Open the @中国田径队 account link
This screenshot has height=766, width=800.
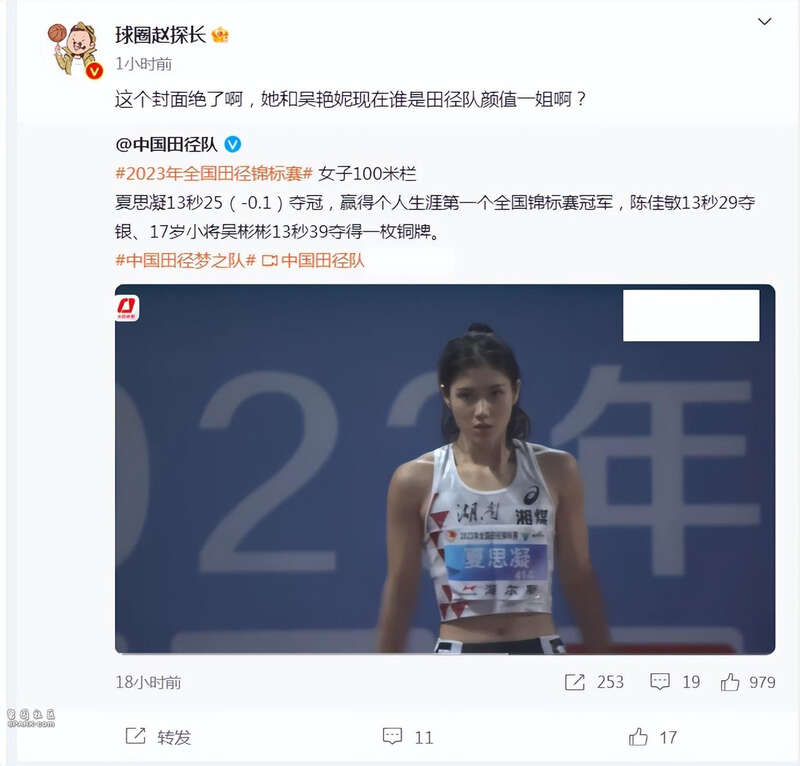point(166,144)
